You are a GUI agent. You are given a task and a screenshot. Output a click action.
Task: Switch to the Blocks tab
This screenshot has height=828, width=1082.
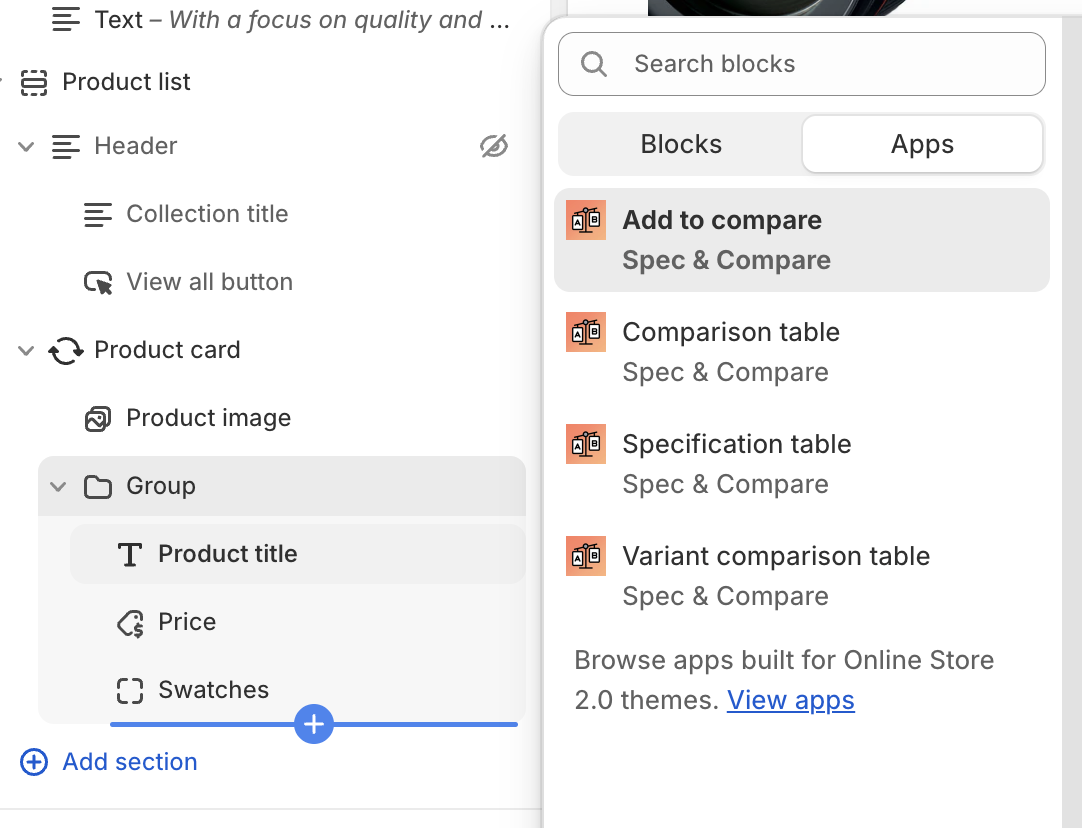(x=681, y=144)
